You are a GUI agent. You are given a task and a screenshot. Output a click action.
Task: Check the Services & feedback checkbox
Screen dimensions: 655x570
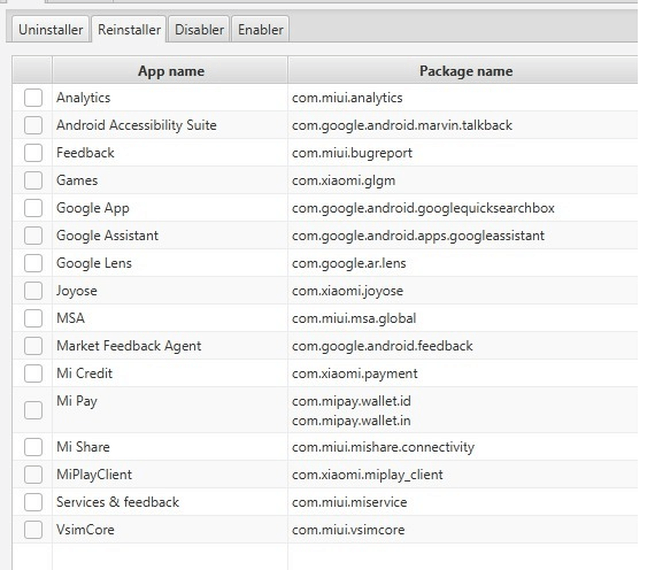pyautogui.click(x=33, y=502)
